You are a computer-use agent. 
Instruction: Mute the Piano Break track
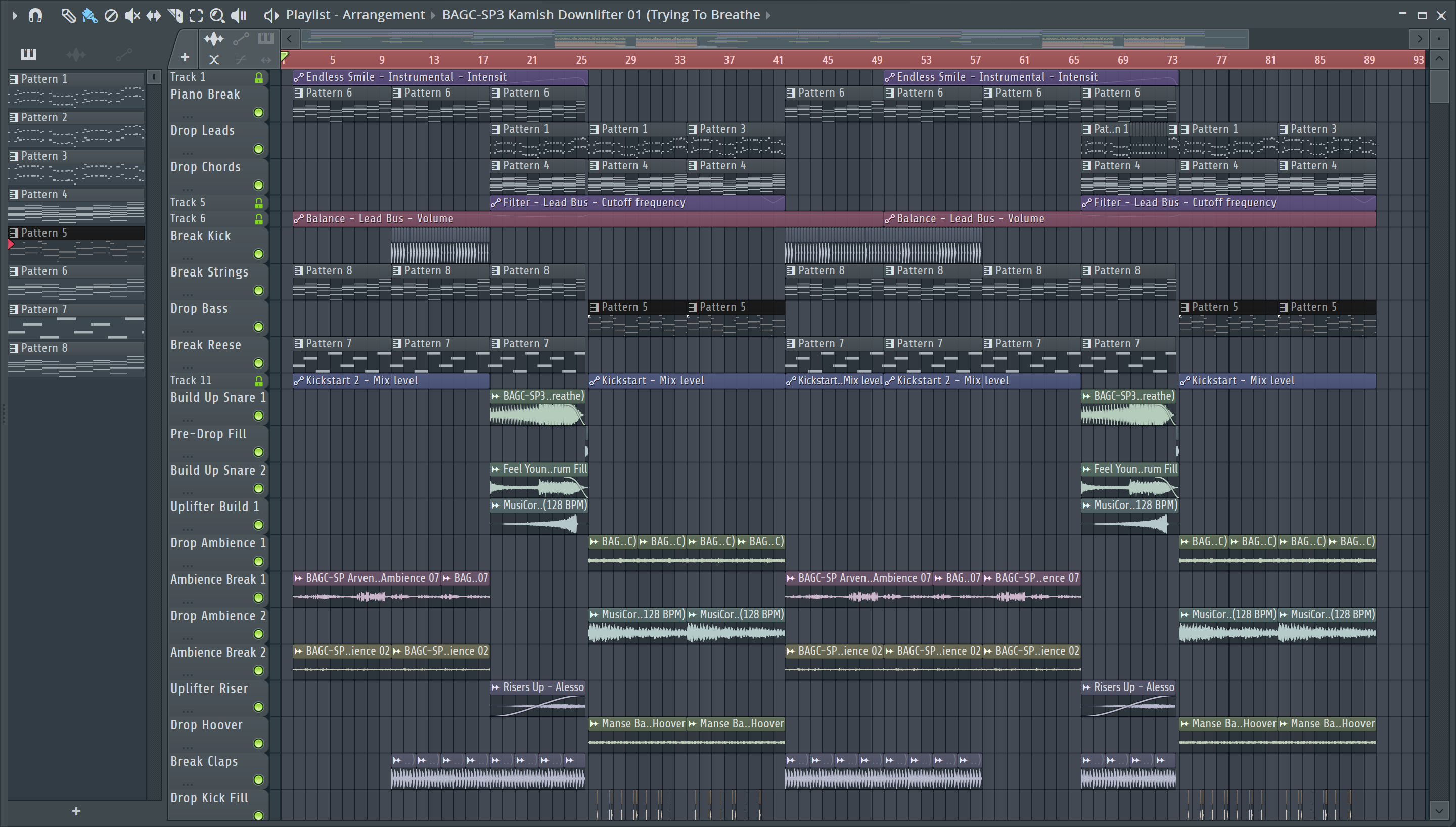click(258, 112)
